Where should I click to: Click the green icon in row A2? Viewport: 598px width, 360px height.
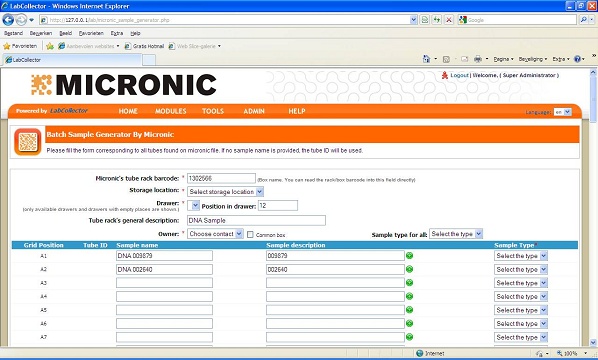pyautogui.click(x=410, y=269)
